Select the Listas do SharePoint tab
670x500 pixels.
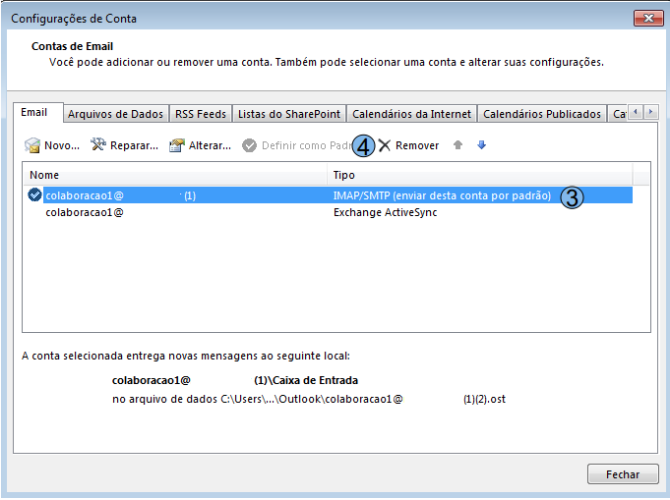(289, 115)
